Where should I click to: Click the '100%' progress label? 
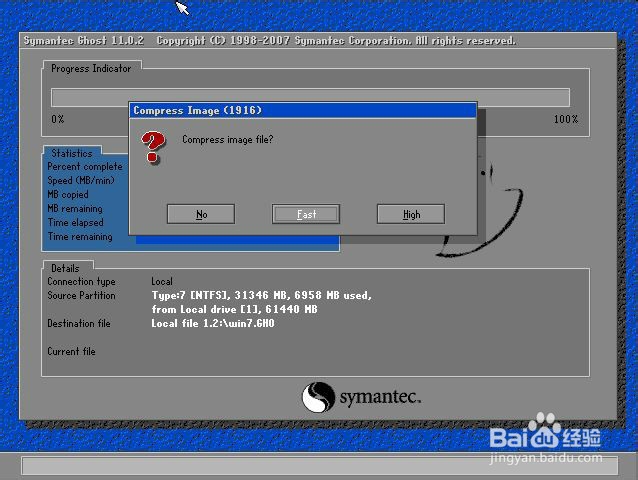coord(566,119)
